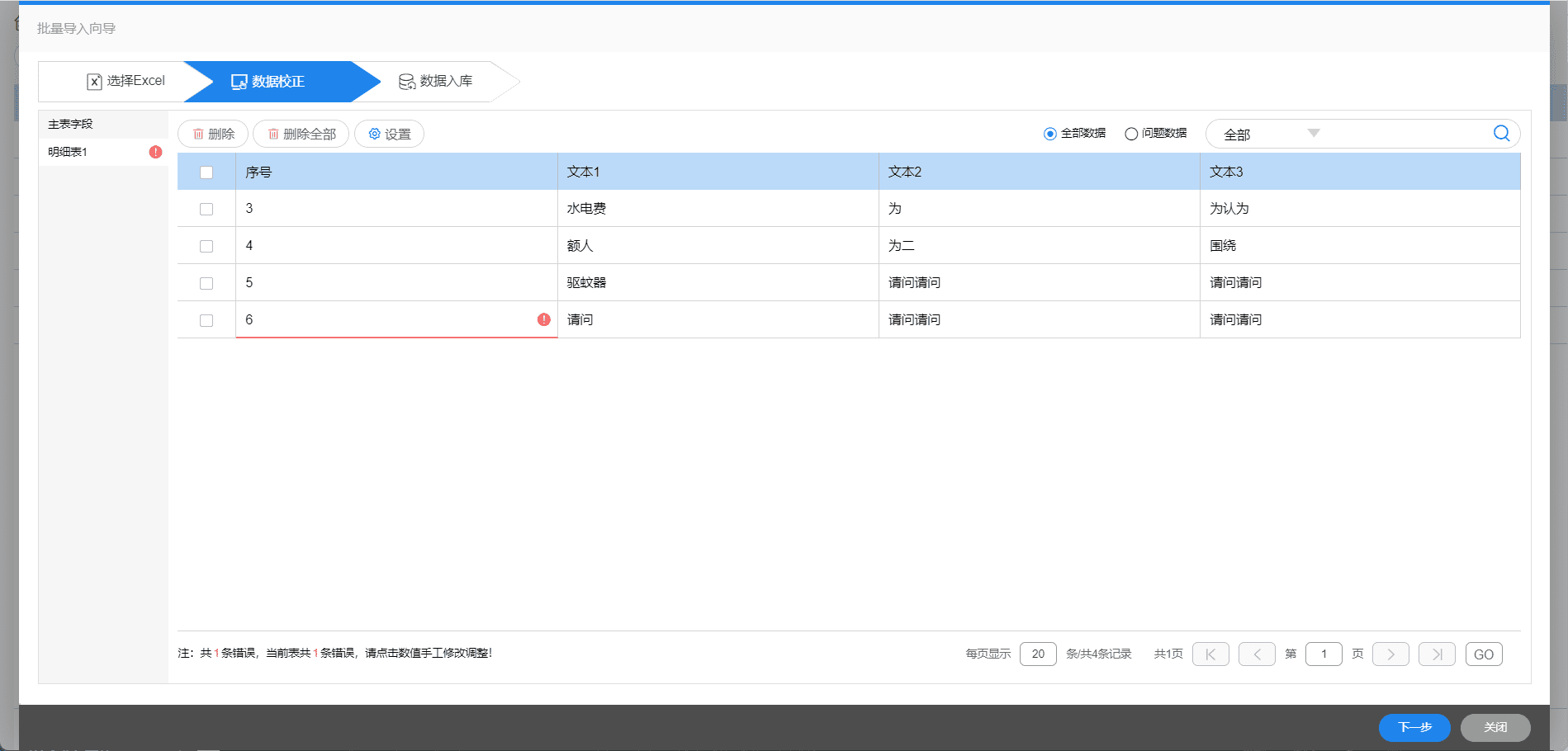Jump to the last page
The image size is (1568, 751).
pos(1437,654)
